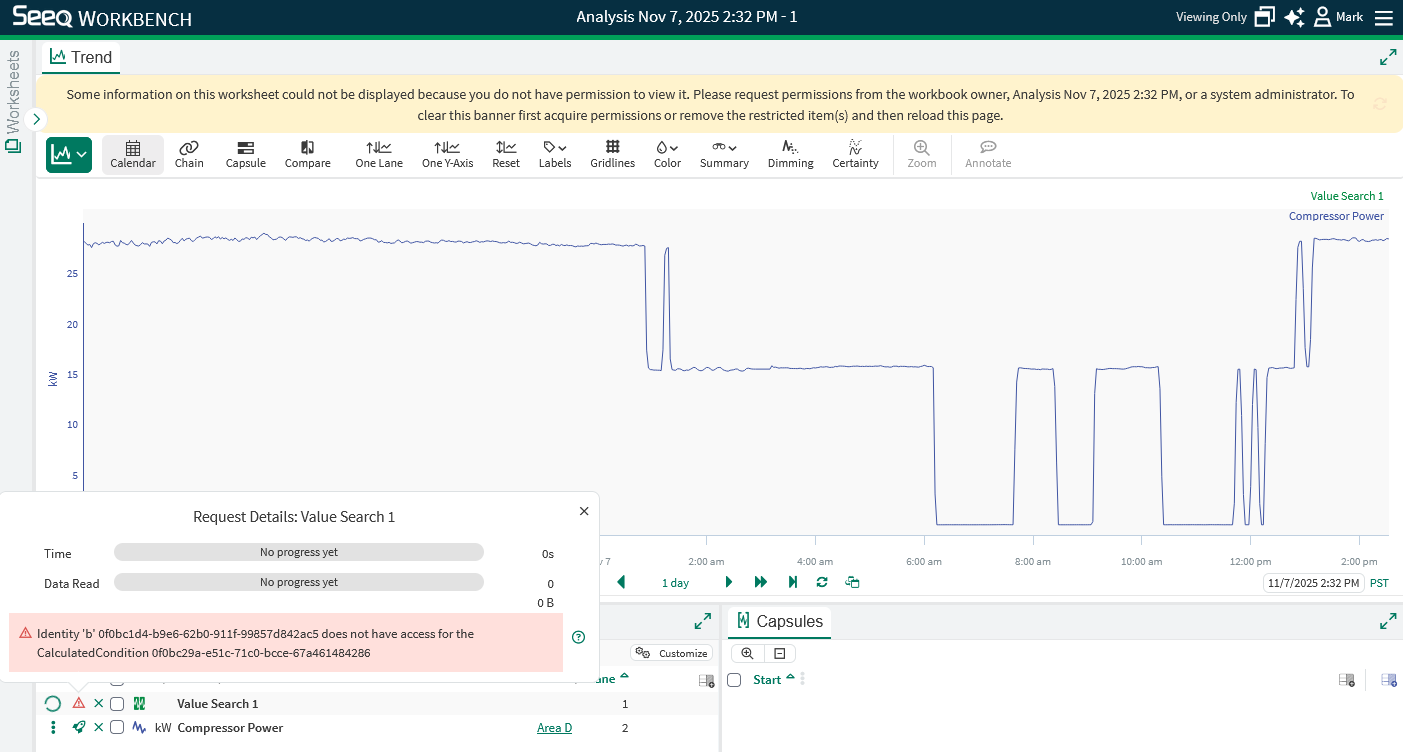Enable Calendar view in the toolbar
The image size is (1403, 752).
click(x=133, y=154)
